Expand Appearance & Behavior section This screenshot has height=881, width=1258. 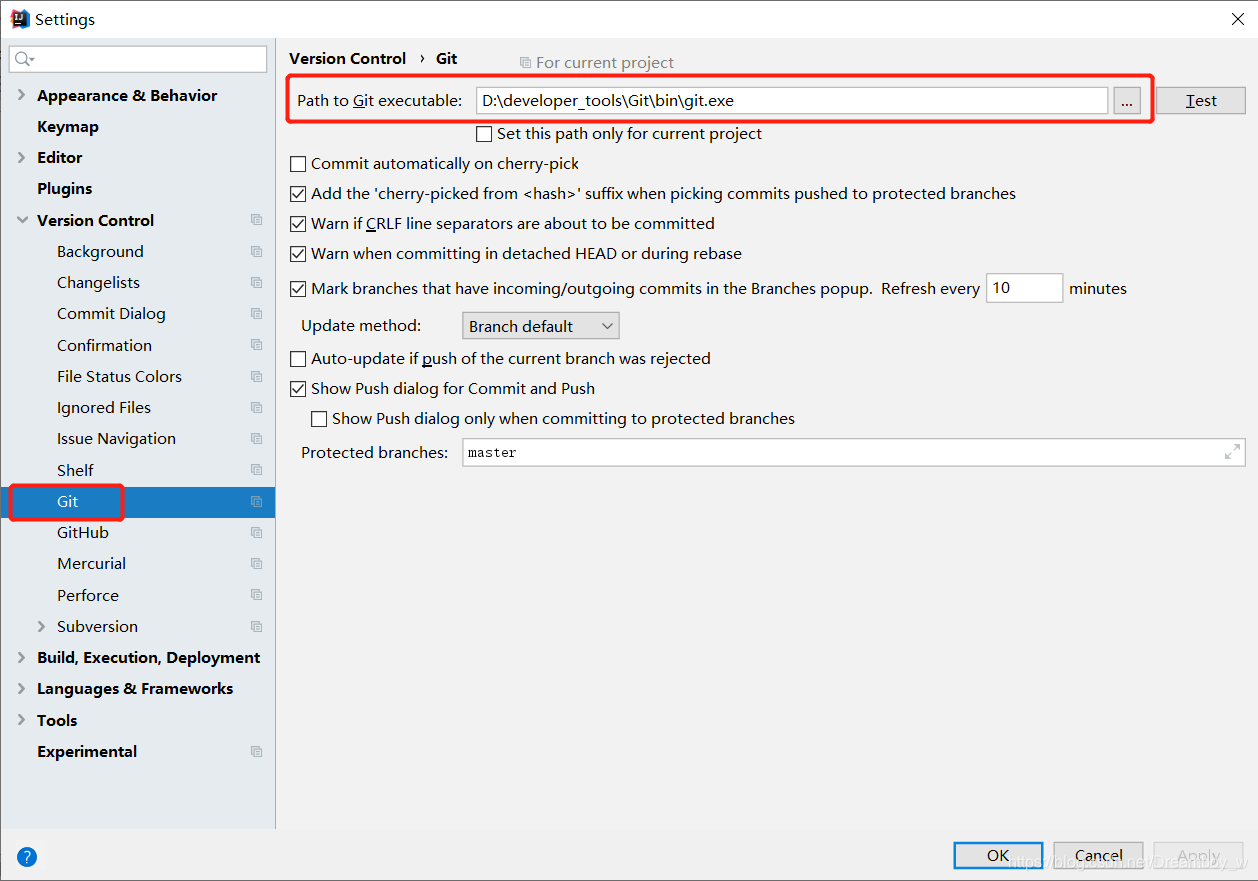tap(22, 95)
